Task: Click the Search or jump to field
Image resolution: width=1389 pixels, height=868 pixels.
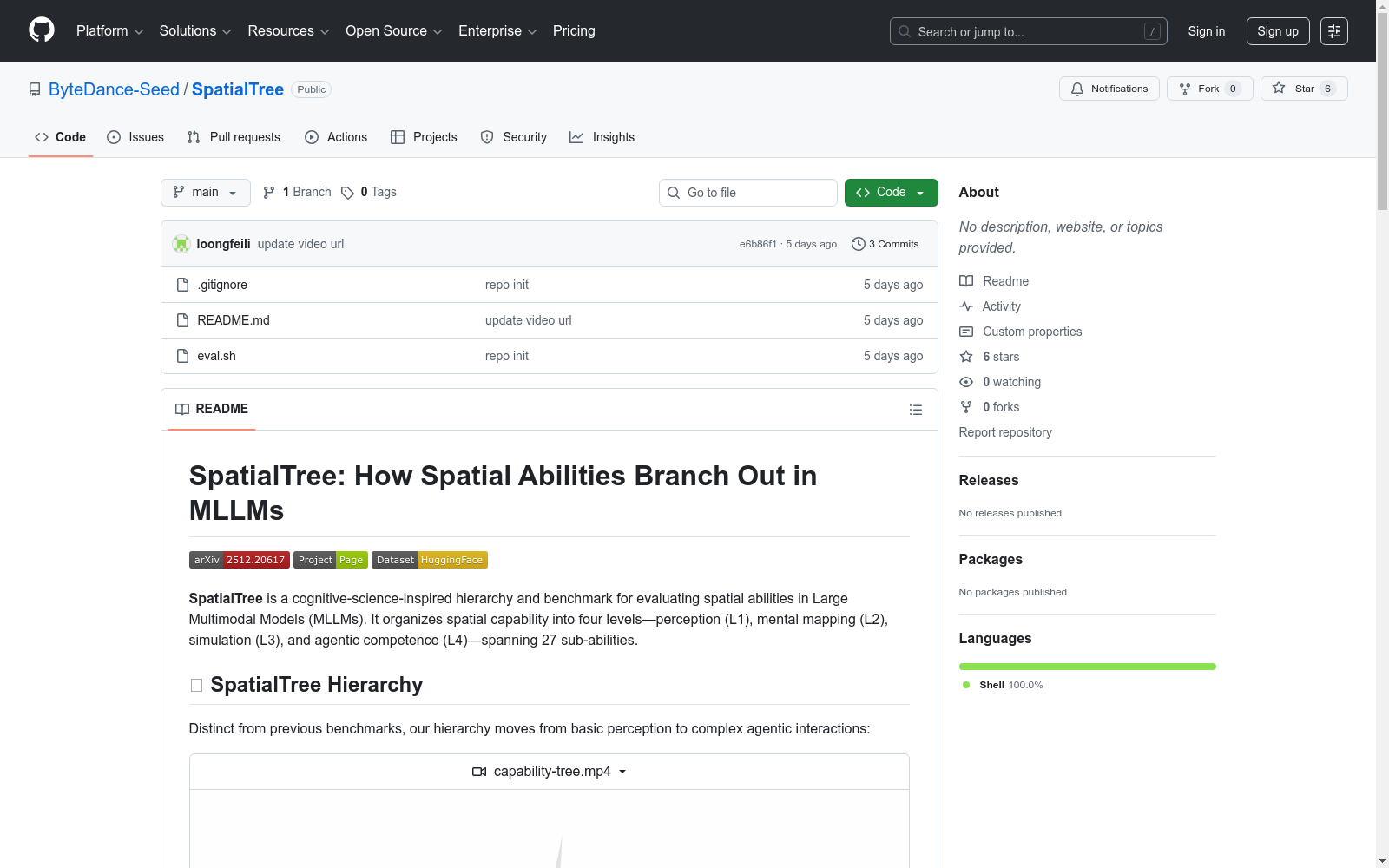Action: pos(1029,31)
